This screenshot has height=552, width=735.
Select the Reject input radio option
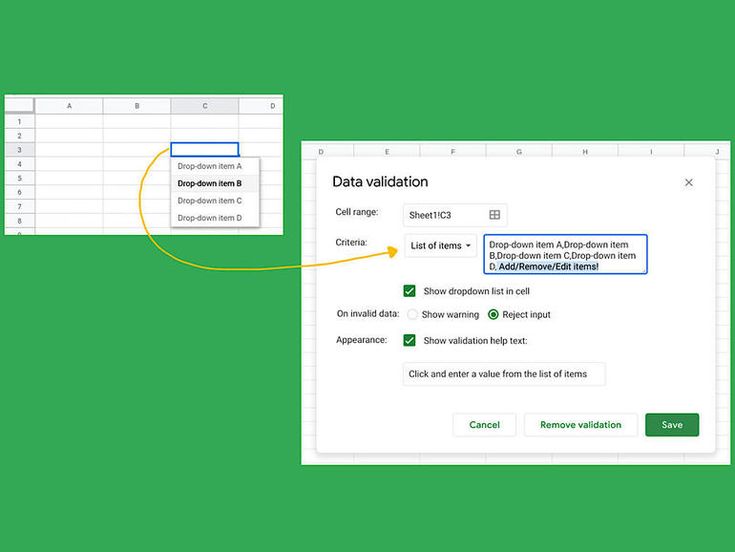[x=493, y=314]
